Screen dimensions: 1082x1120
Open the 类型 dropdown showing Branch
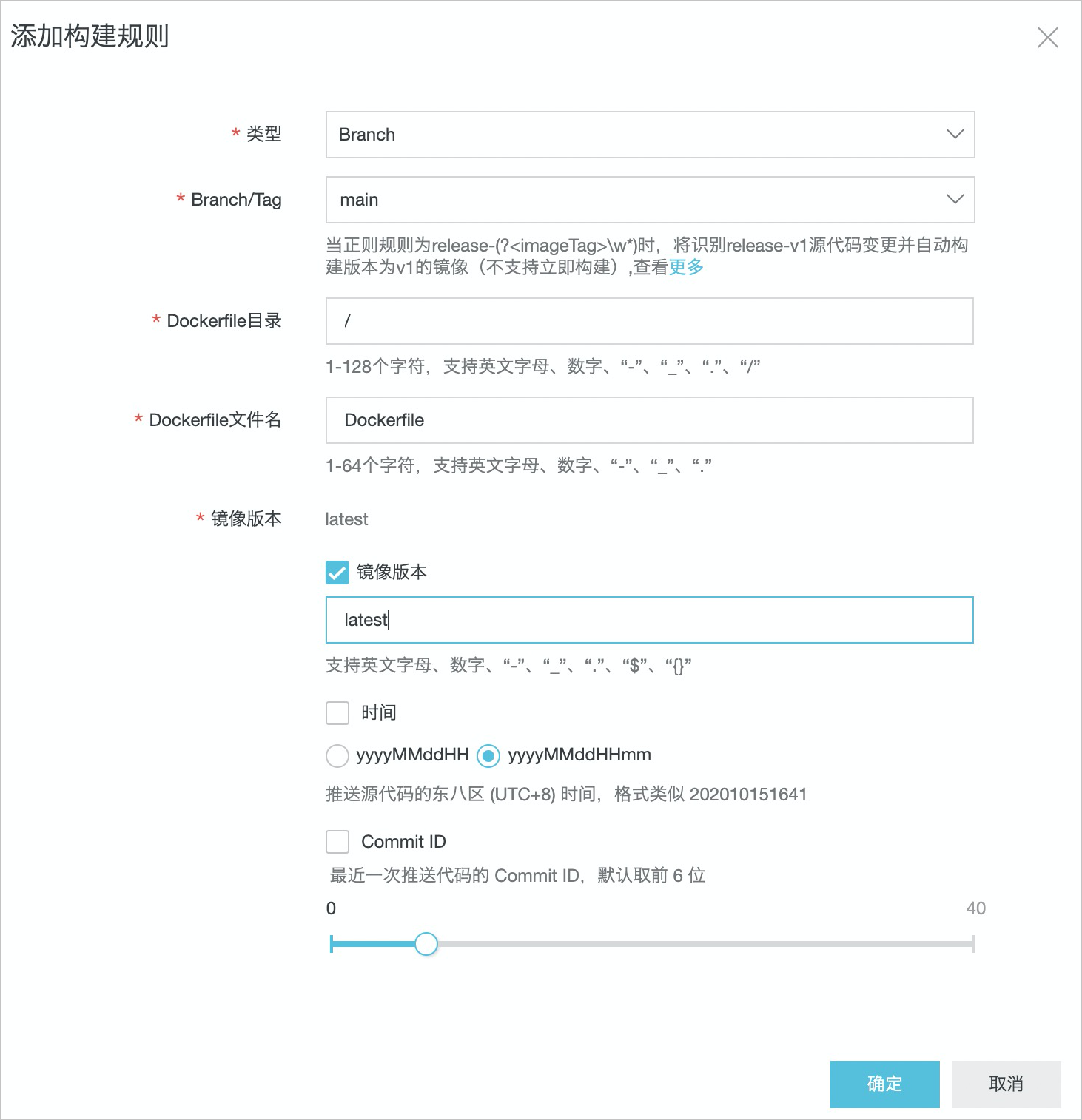point(650,135)
